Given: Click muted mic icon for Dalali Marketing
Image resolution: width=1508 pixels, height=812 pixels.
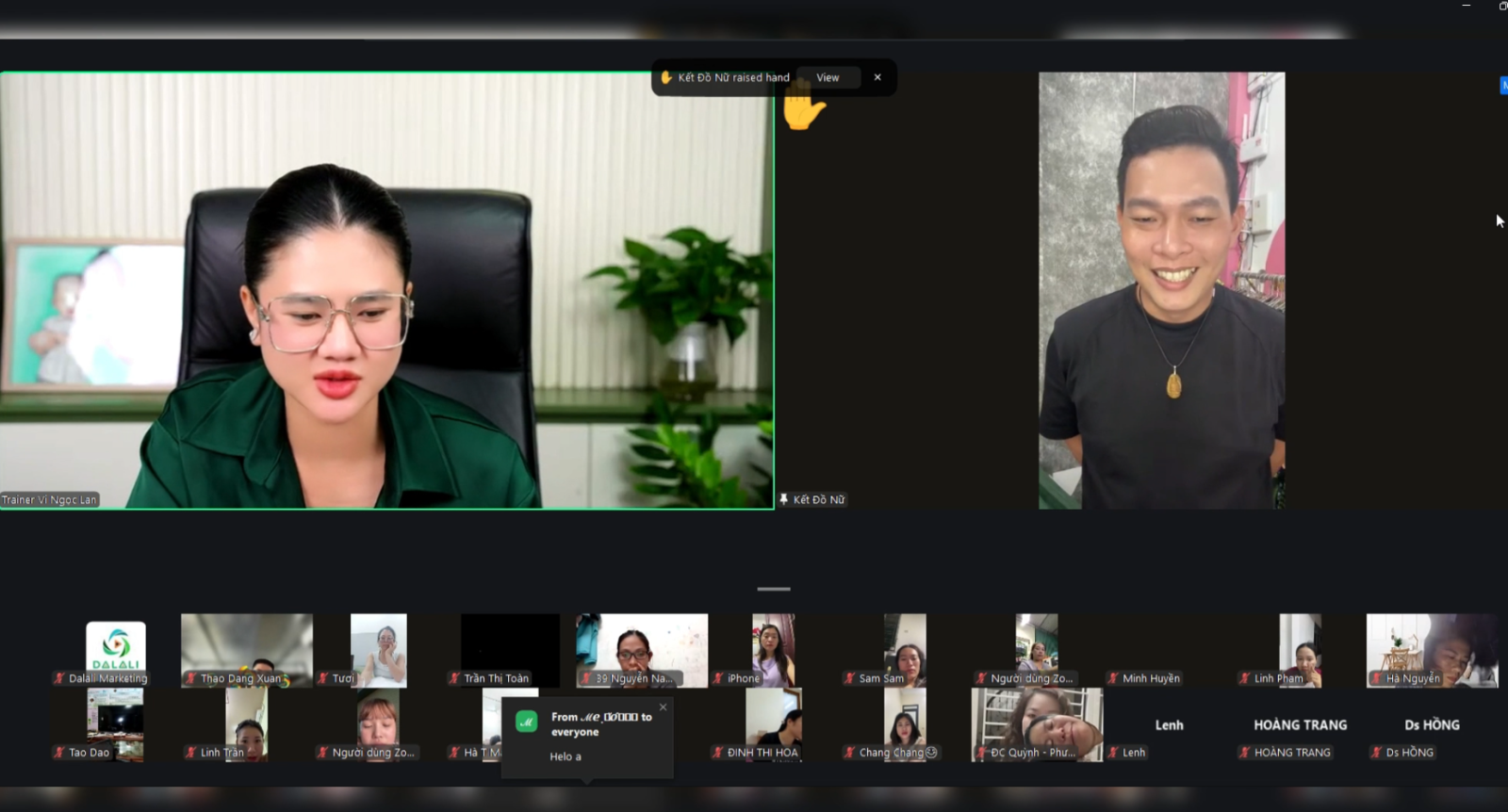Looking at the screenshot, I should pyautogui.click(x=60, y=678).
